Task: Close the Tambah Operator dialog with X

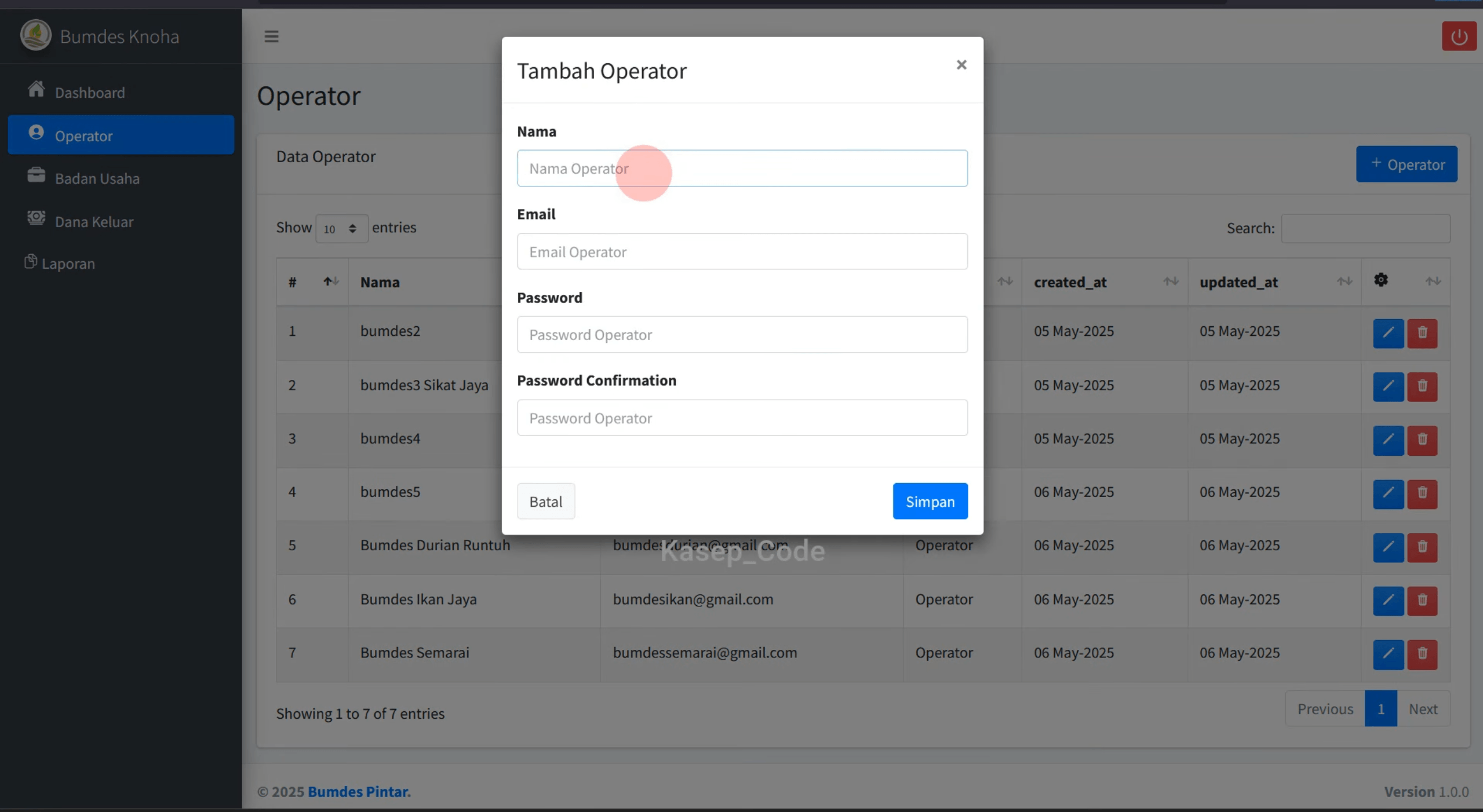Action: click(x=961, y=65)
